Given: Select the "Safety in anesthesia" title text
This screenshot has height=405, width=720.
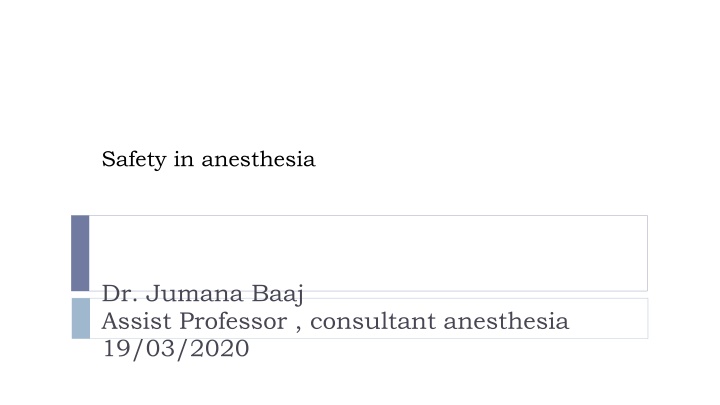Looking at the screenshot, I should (x=208, y=159).
